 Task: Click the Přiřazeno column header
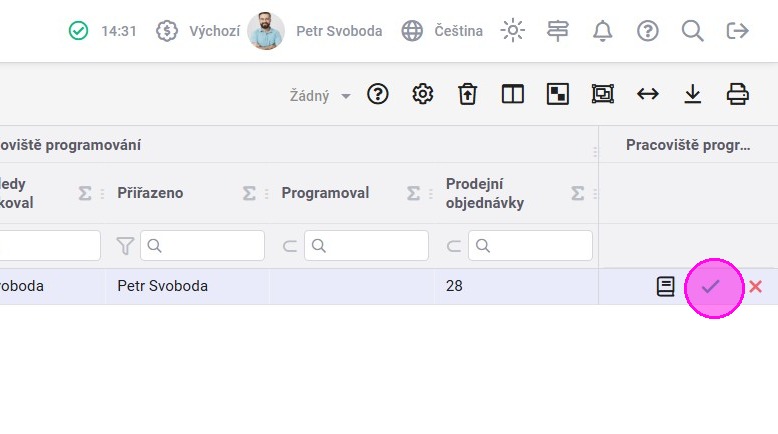point(150,193)
